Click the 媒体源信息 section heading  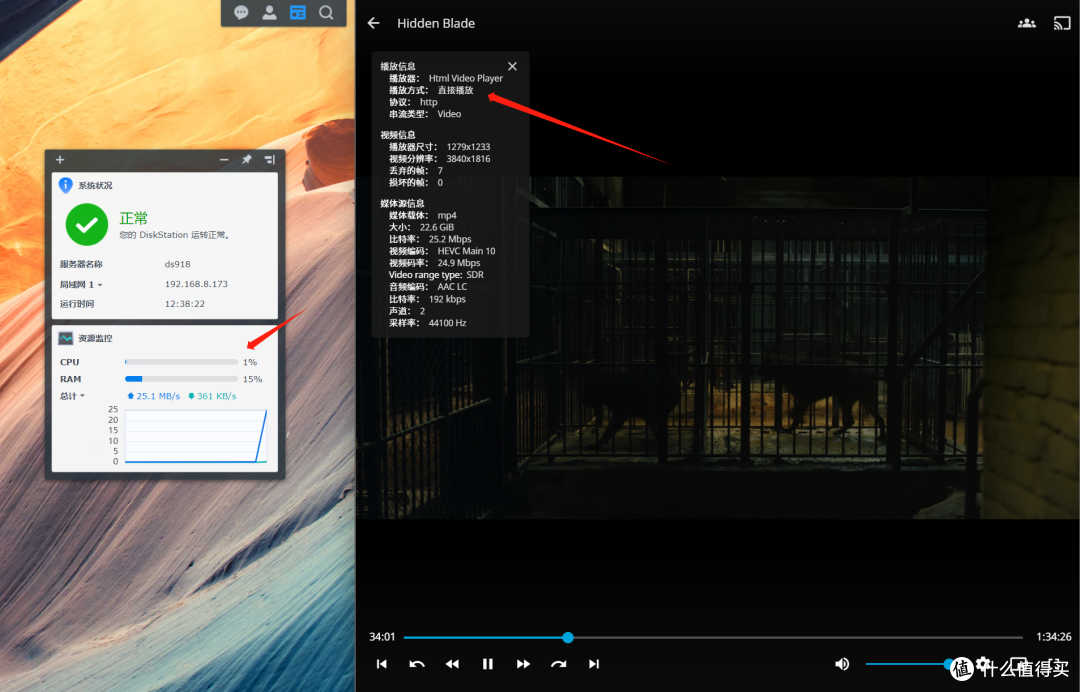[402, 203]
